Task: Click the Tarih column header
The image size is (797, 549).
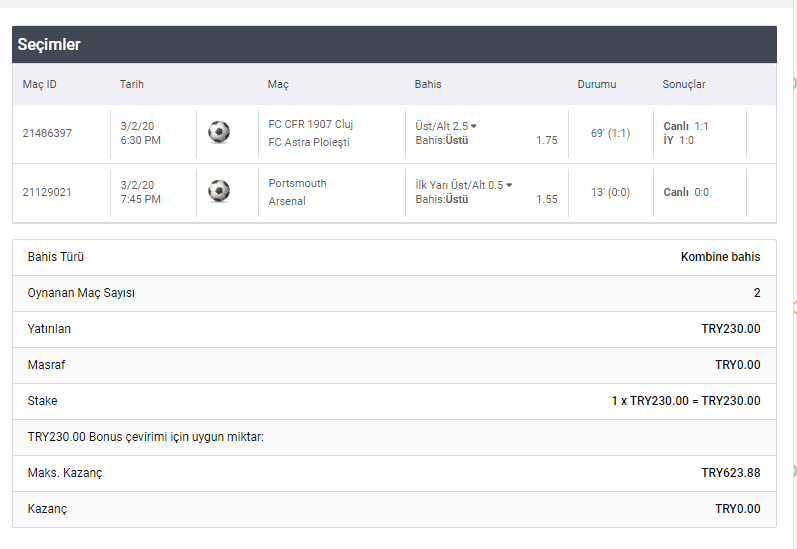Action: click(x=132, y=84)
